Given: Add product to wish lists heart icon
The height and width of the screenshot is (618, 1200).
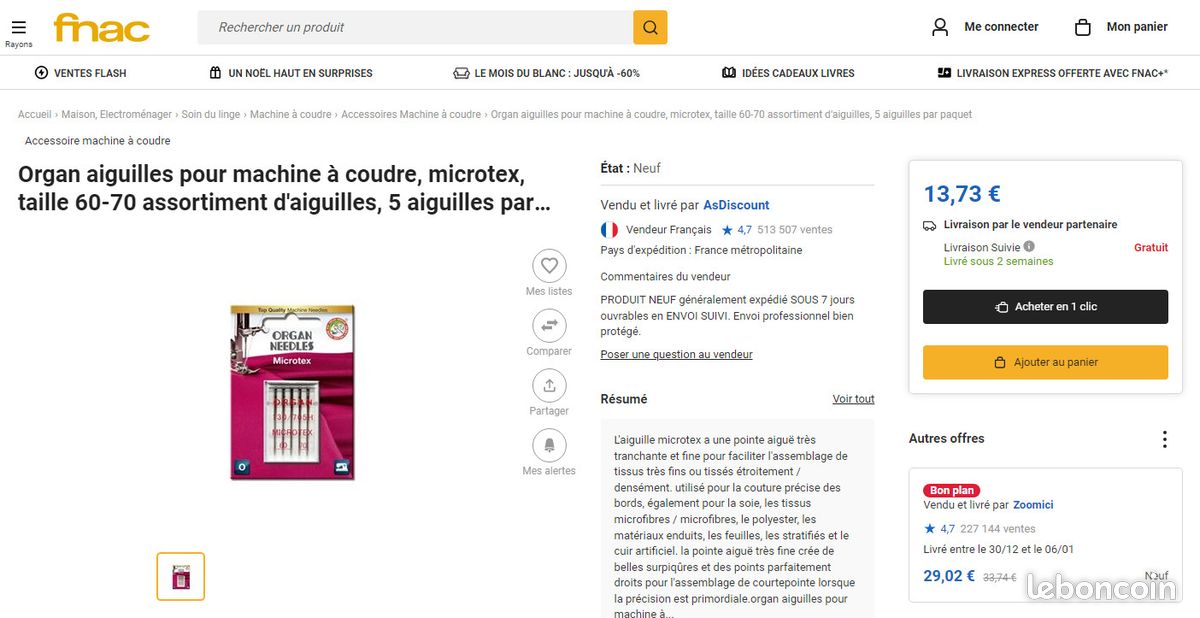Looking at the screenshot, I should (549, 266).
